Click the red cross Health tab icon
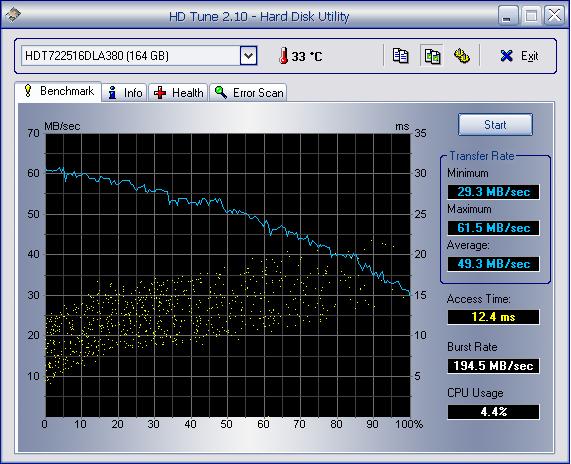This screenshot has width=571, height=464. coord(160,93)
